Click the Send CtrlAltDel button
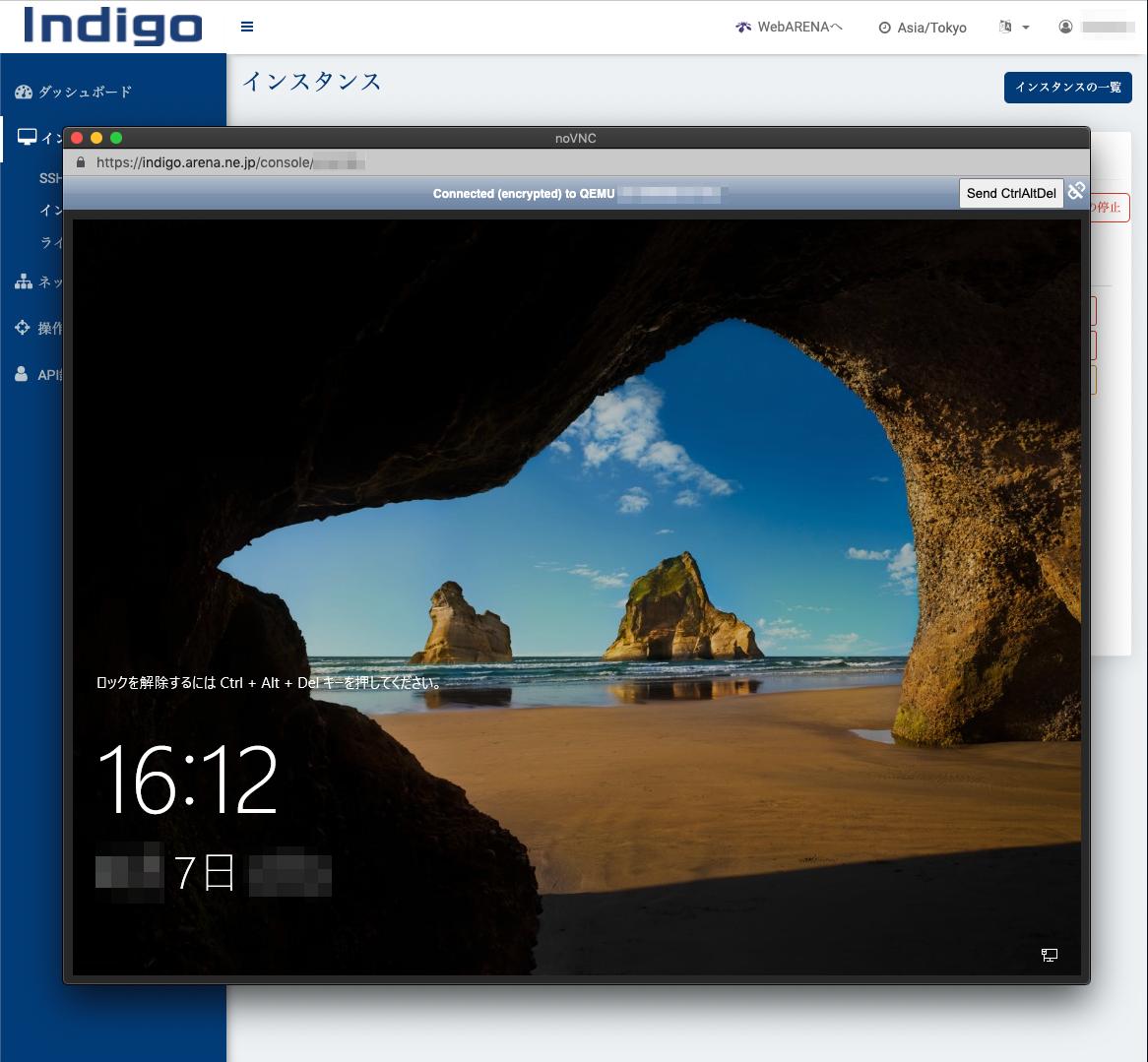The height and width of the screenshot is (1062, 1148). [x=1011, y=193]
